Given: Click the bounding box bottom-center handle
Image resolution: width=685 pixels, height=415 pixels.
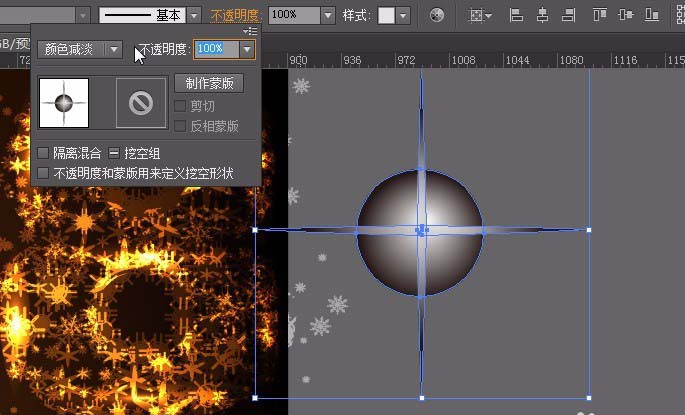Looking at the screenshot, I should [422, 398].
